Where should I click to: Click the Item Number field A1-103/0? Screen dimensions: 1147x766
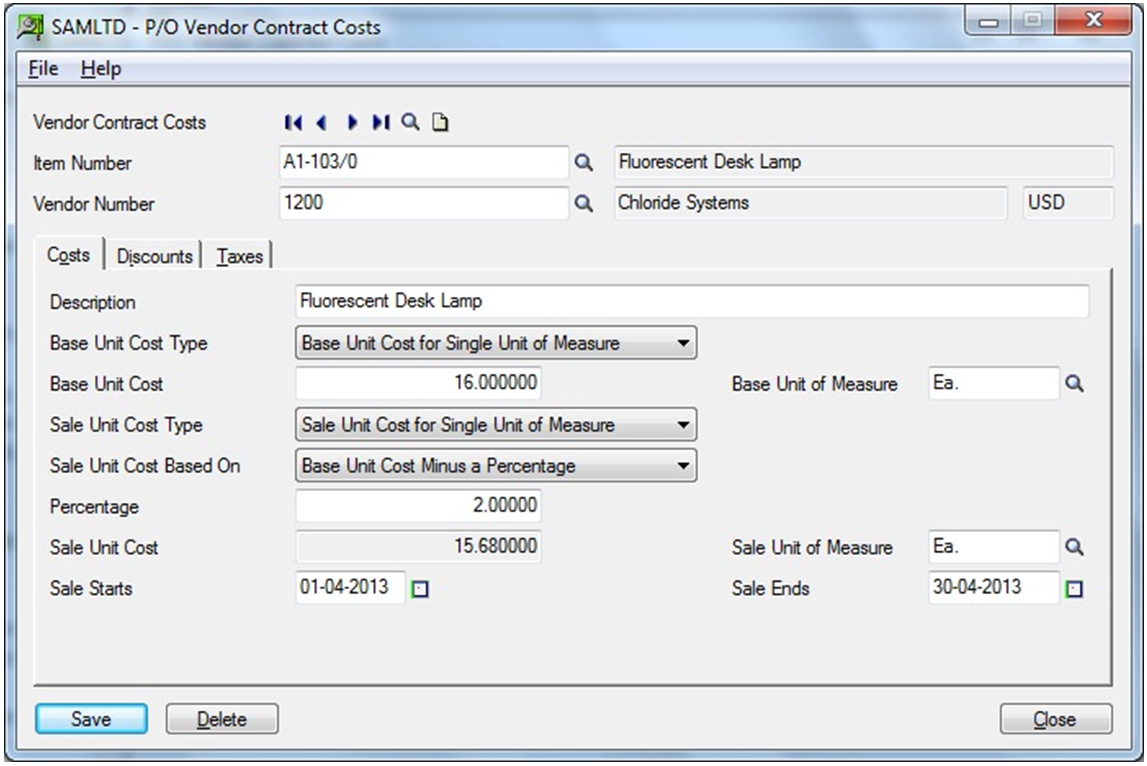point(424,162)
